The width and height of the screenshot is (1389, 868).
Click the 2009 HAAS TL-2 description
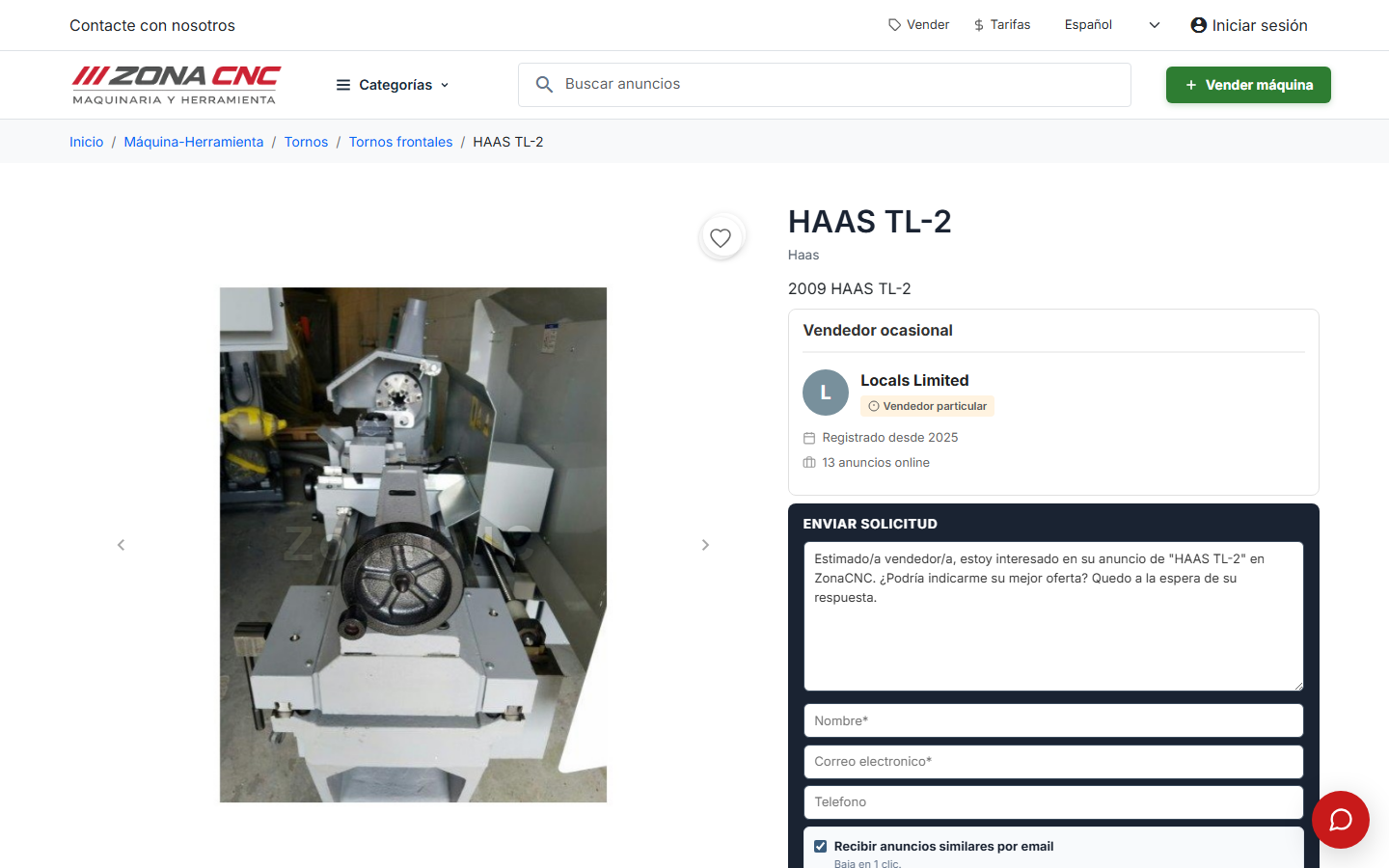[x=850, y=288]
